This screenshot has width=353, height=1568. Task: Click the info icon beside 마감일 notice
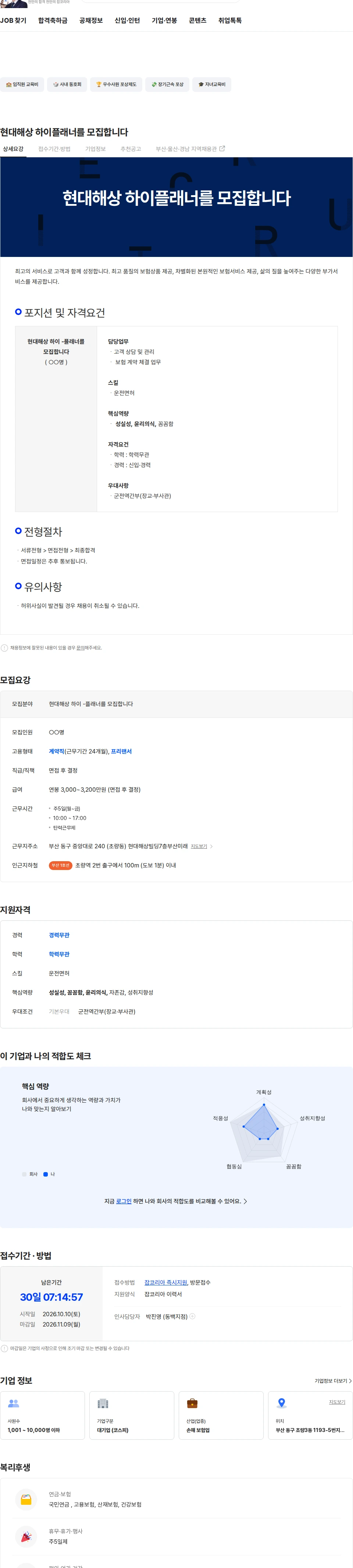(x=4, y=1348)
